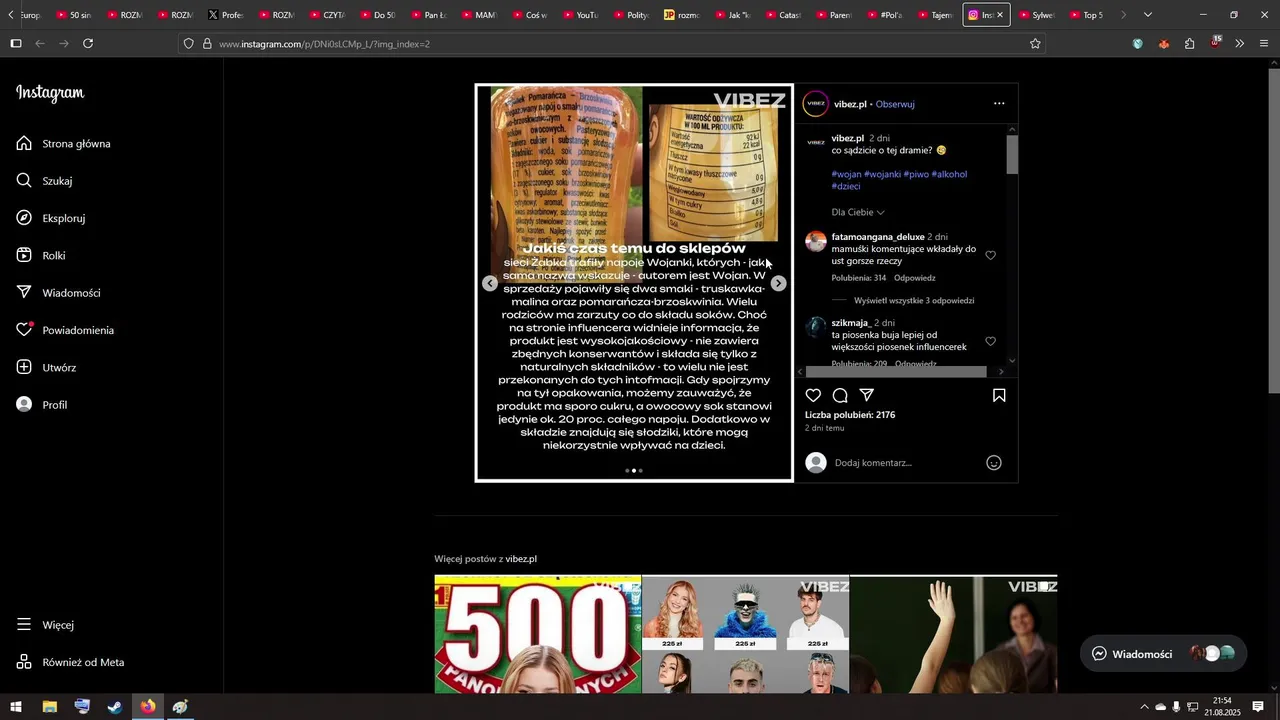Go to the previous carousel image
Screen dimensions: 1280x720
[x=490, y=284]
